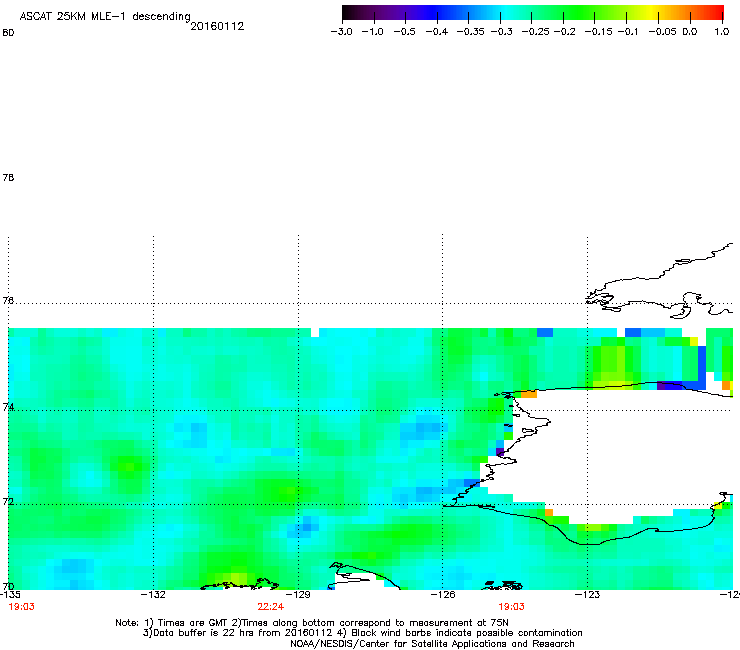This screenshot has height=650, width=740.
Task: Click the yellow section of the colorbar
Action: pos(651,12)
